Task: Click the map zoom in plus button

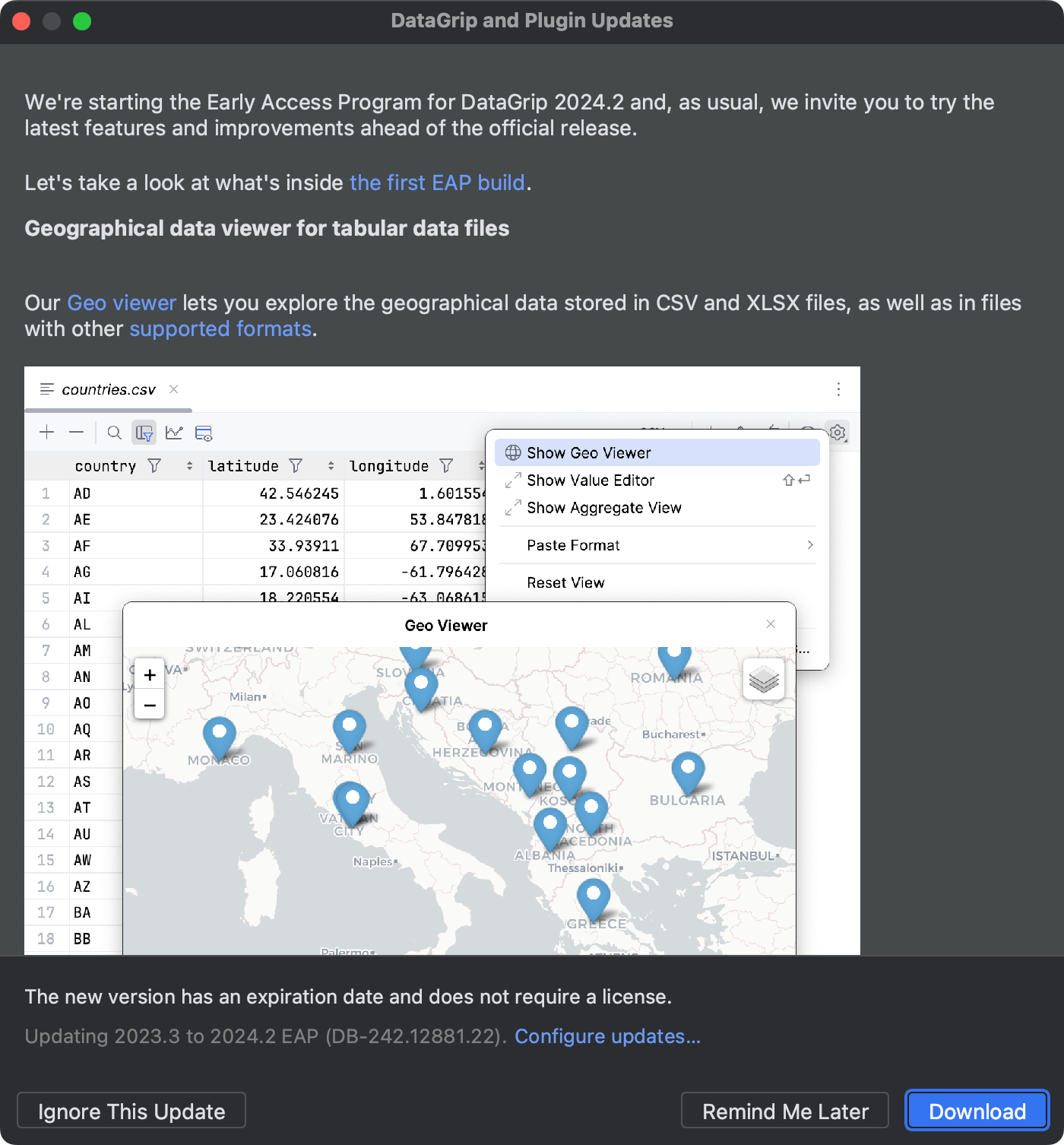Action: [150, 674]
